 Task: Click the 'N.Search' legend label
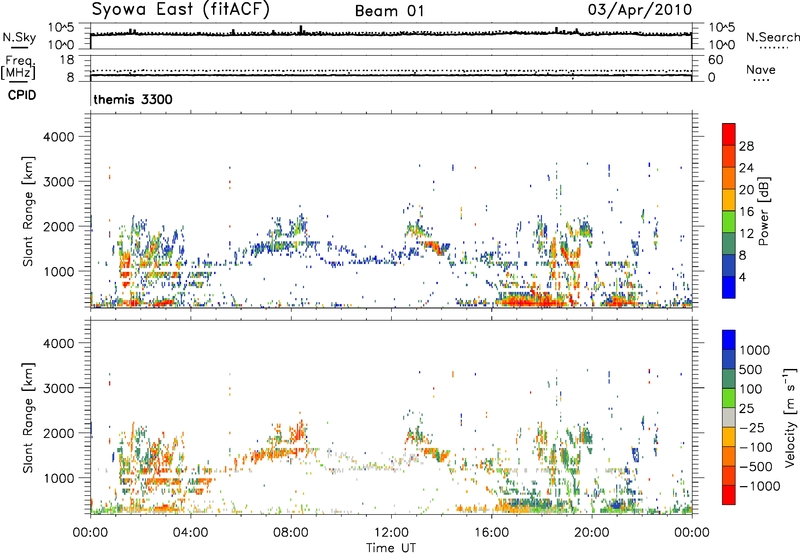click(x=773, y=37)
